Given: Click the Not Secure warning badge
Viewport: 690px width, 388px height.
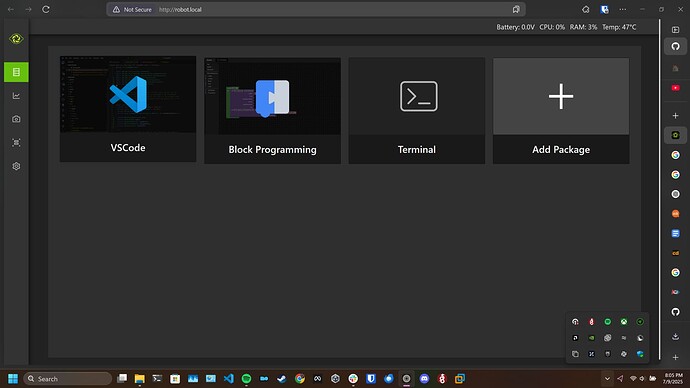Looking at the screenshot, I should tap(132, 9).
